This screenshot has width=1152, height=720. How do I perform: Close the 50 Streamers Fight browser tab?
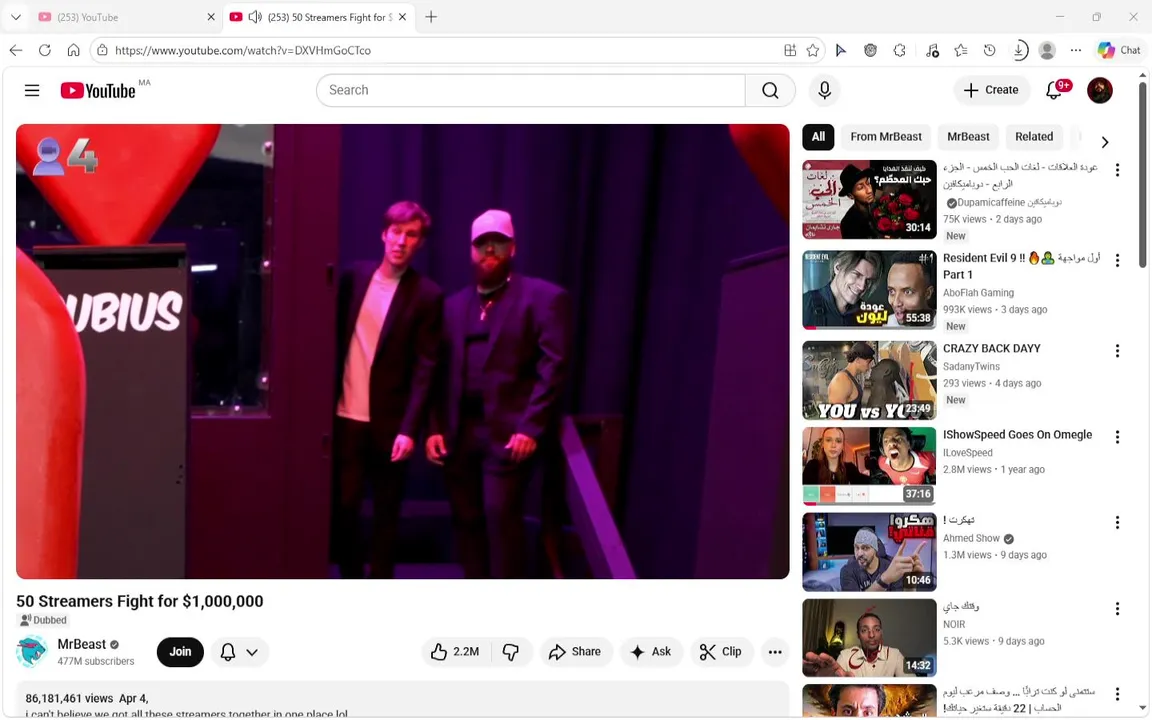click(x=403, y=17)
